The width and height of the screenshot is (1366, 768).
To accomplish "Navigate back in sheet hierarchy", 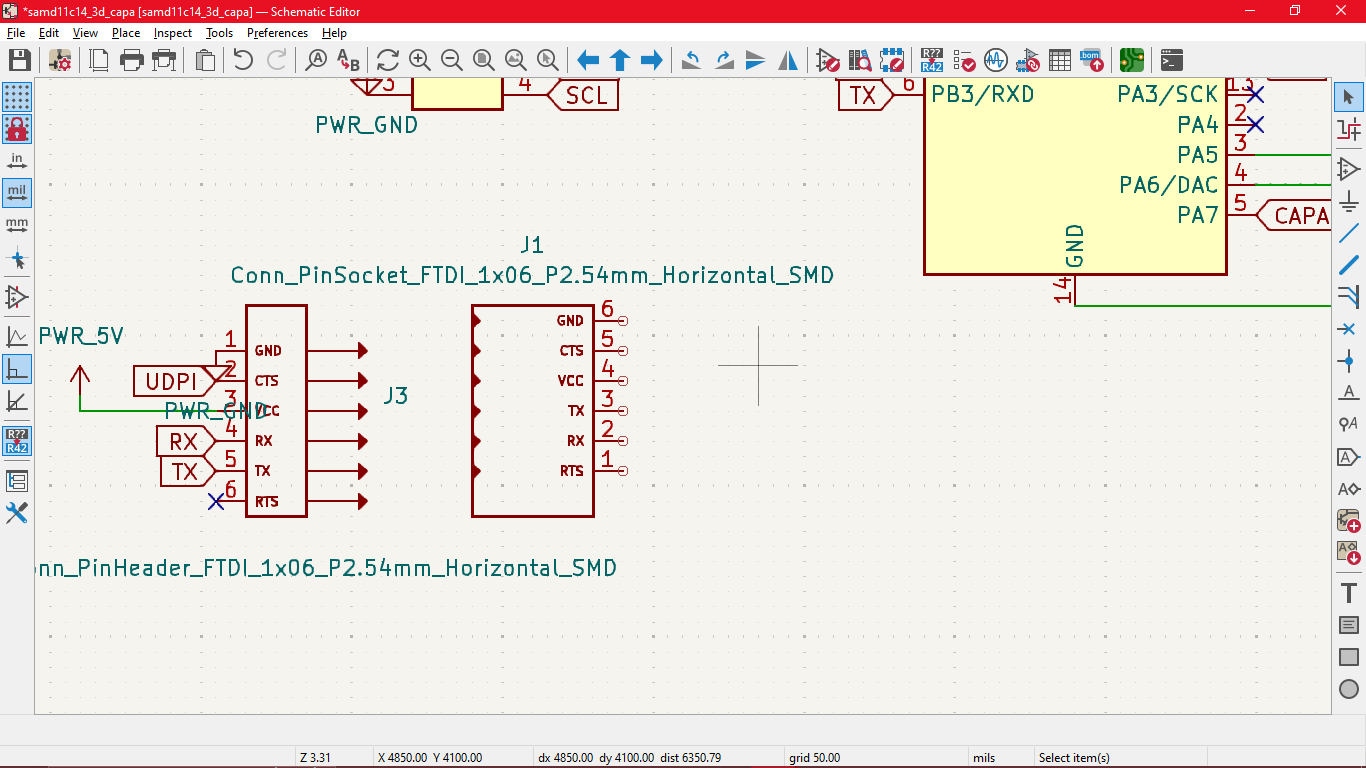I will pyautogui.click(x=588, y=60).
